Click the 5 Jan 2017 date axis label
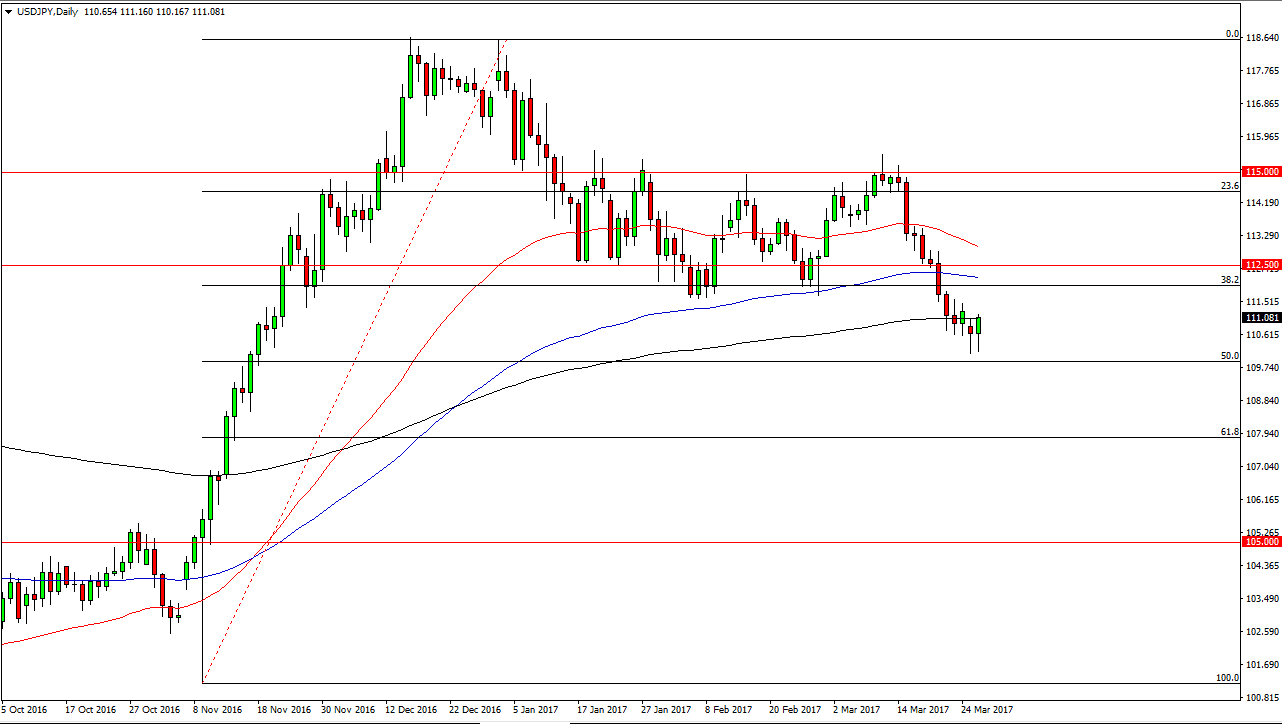 click(533, 710)
